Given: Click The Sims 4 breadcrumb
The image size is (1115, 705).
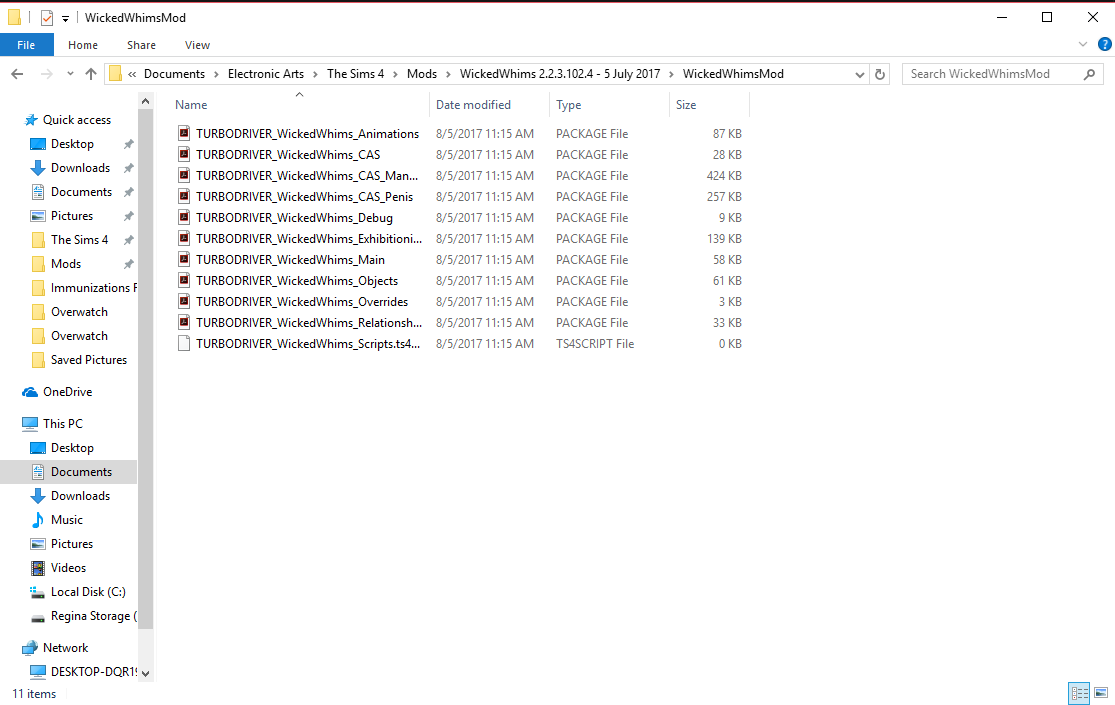Looking at the screenshot, I should click(356, 74).
